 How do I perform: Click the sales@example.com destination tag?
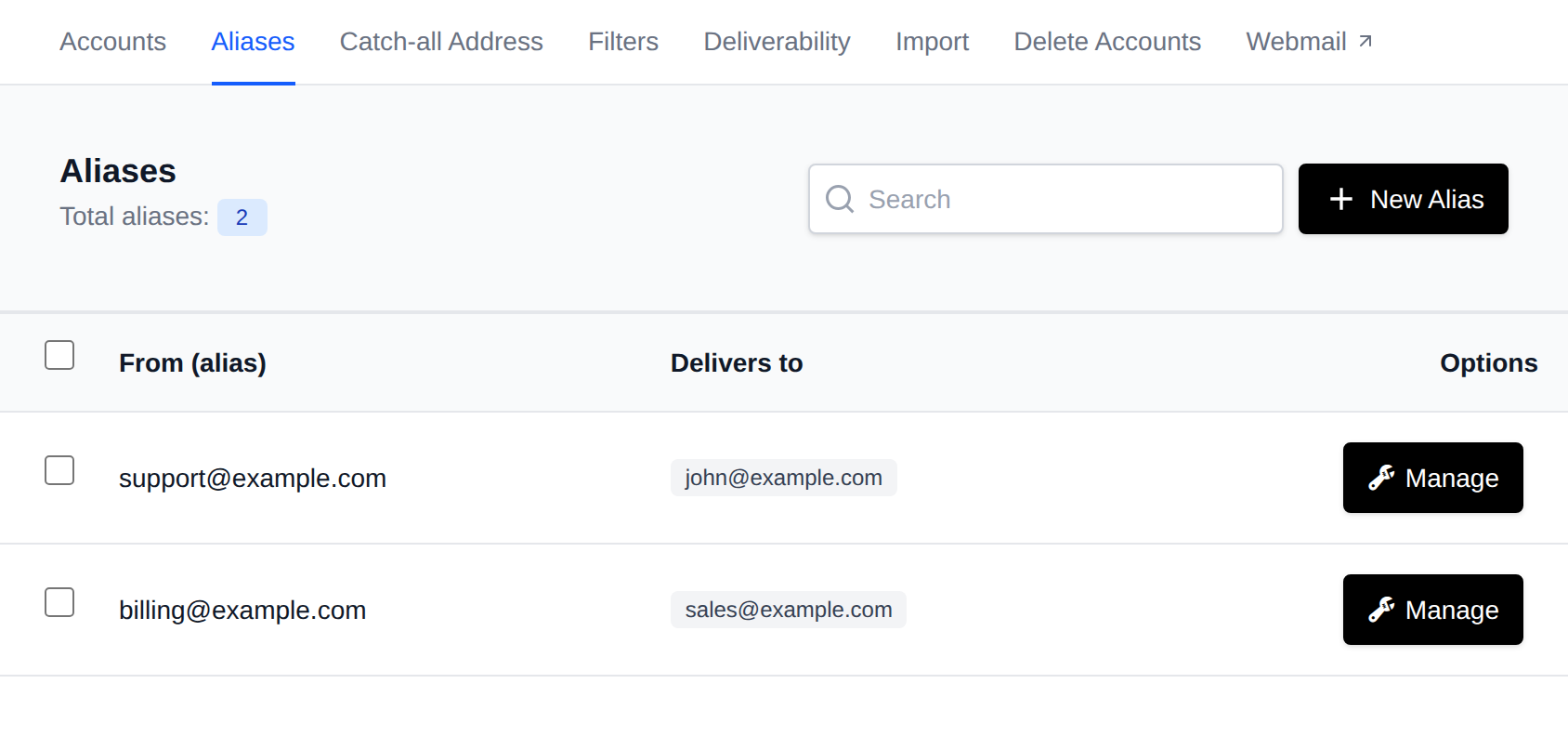(789, 610)
